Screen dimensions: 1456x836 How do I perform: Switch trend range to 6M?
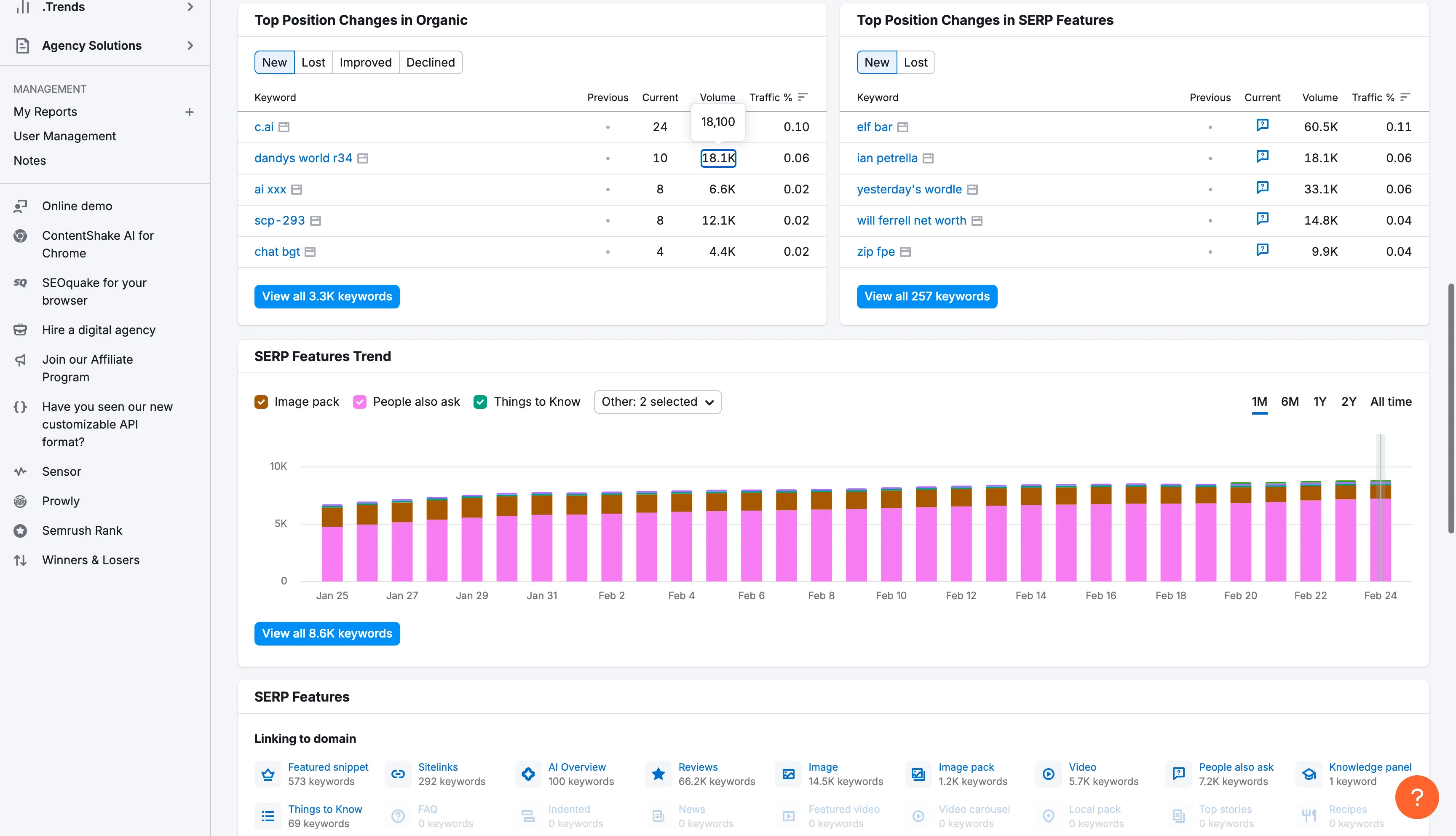[1290, 402]
